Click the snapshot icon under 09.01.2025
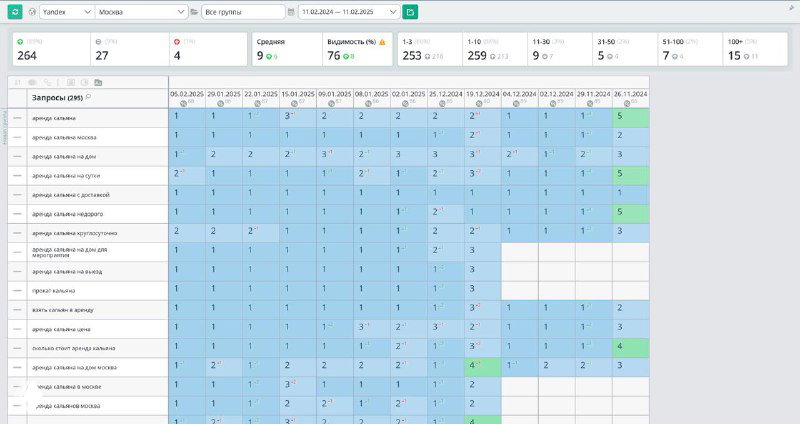This screenshot has width=800, height=424. pyautogui.click(x=332, y=103)
